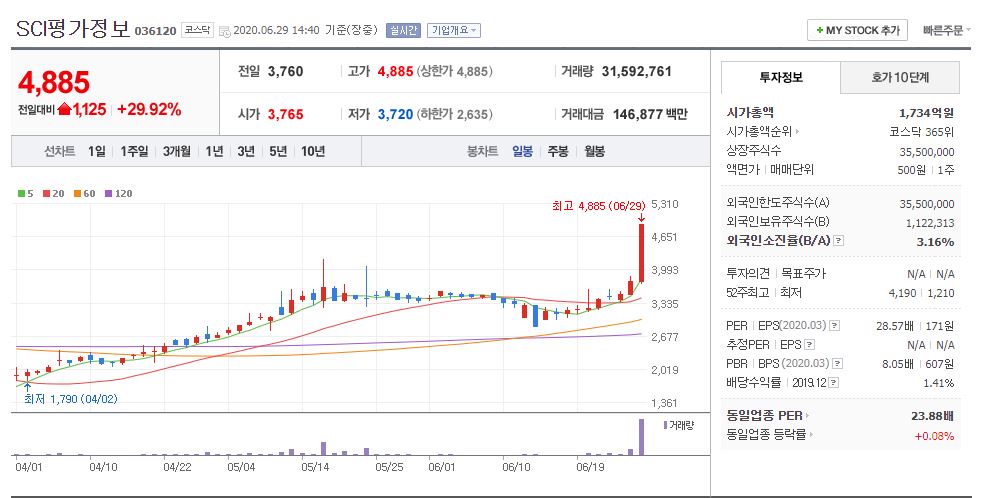This screenshot has height=498, width=985.
Task: Click the help icon next to 추정PER EPS
Action: coord(809,344)
